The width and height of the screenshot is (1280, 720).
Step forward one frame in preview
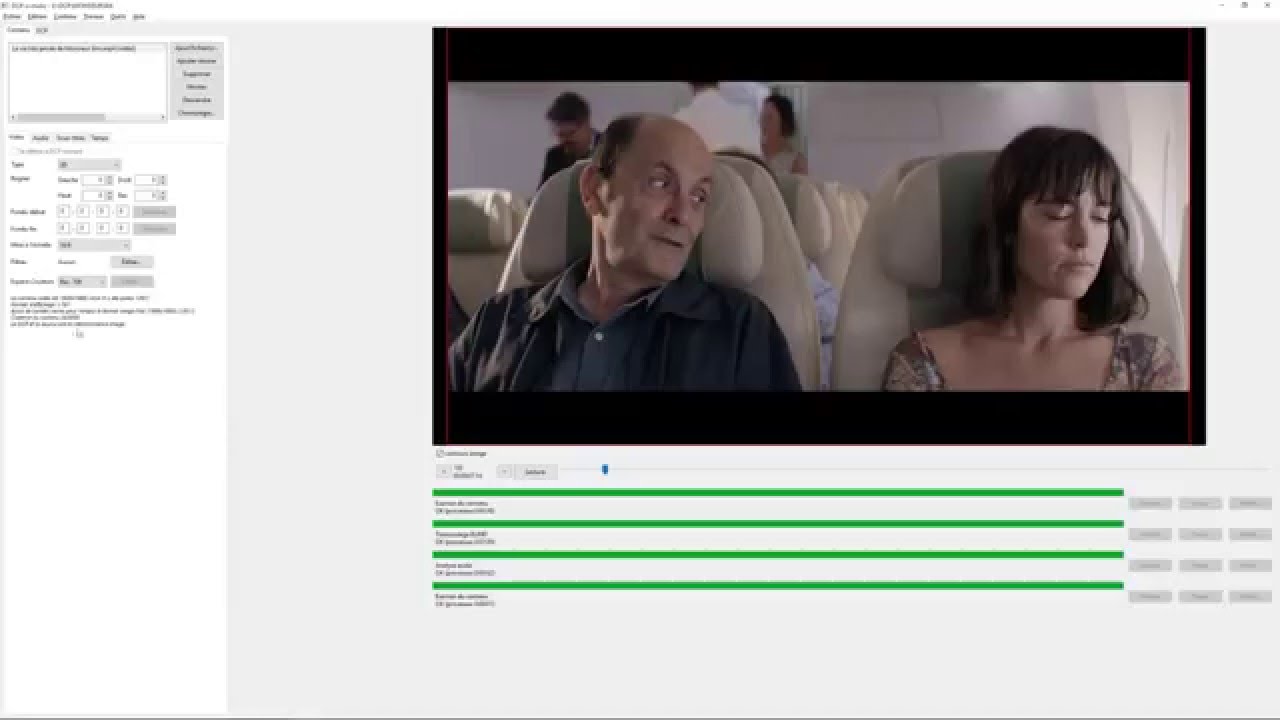[505, 471]
